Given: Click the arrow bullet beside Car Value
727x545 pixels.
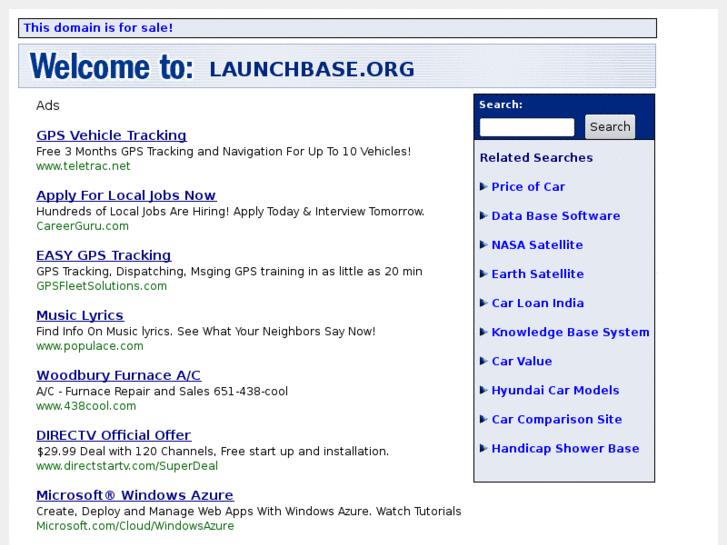Looking at the screenshot, I should point(483,361).
